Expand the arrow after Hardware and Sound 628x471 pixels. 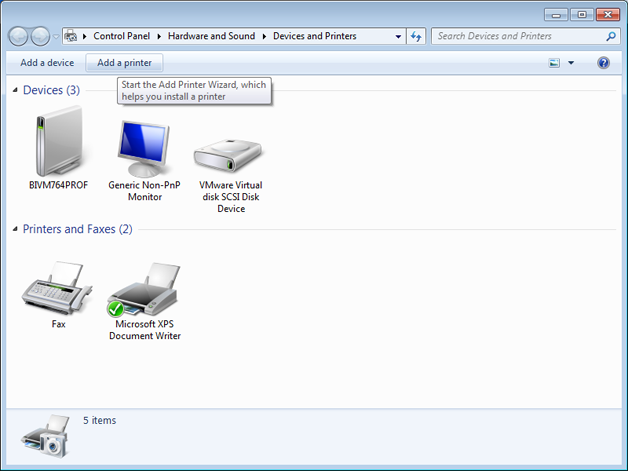tap(264, 36)
